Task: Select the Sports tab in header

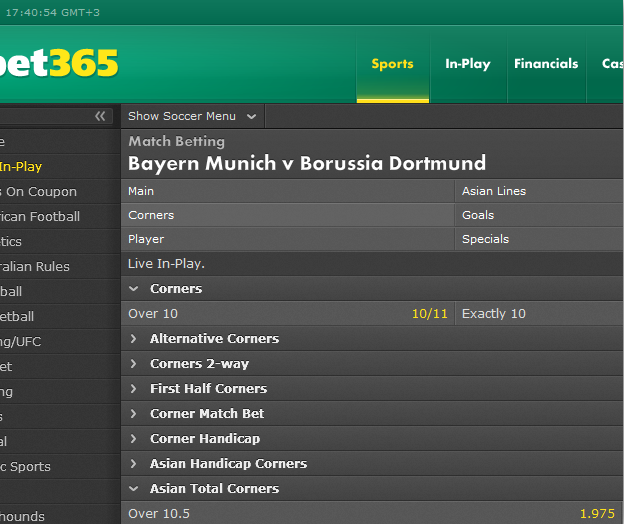Action: pos(392,64)
